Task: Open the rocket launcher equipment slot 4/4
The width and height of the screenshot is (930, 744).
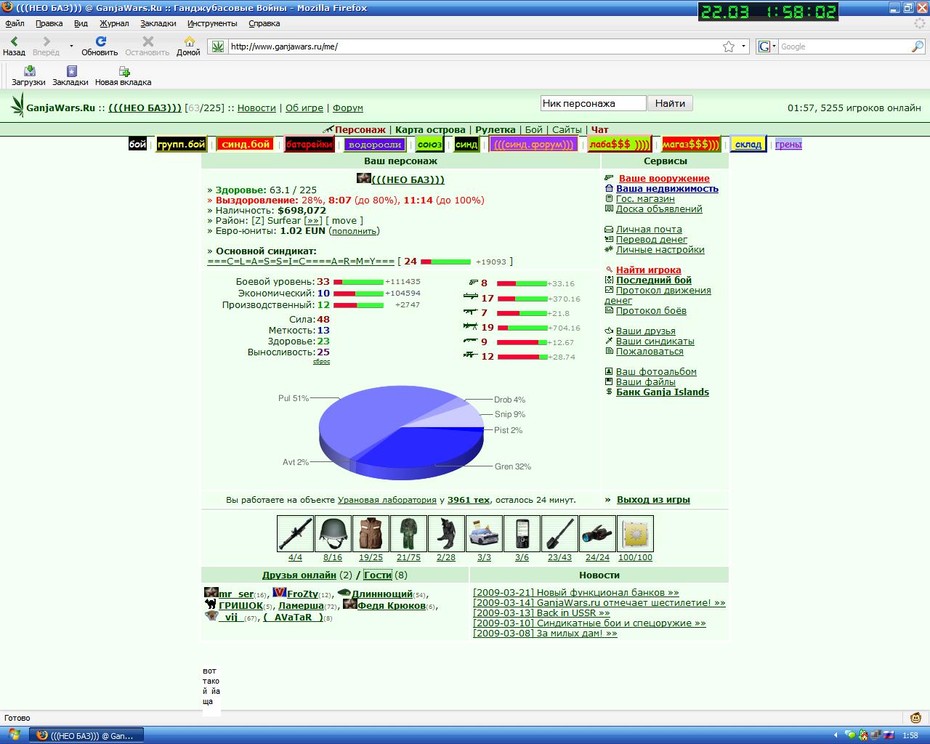Action: pos(295,533)
